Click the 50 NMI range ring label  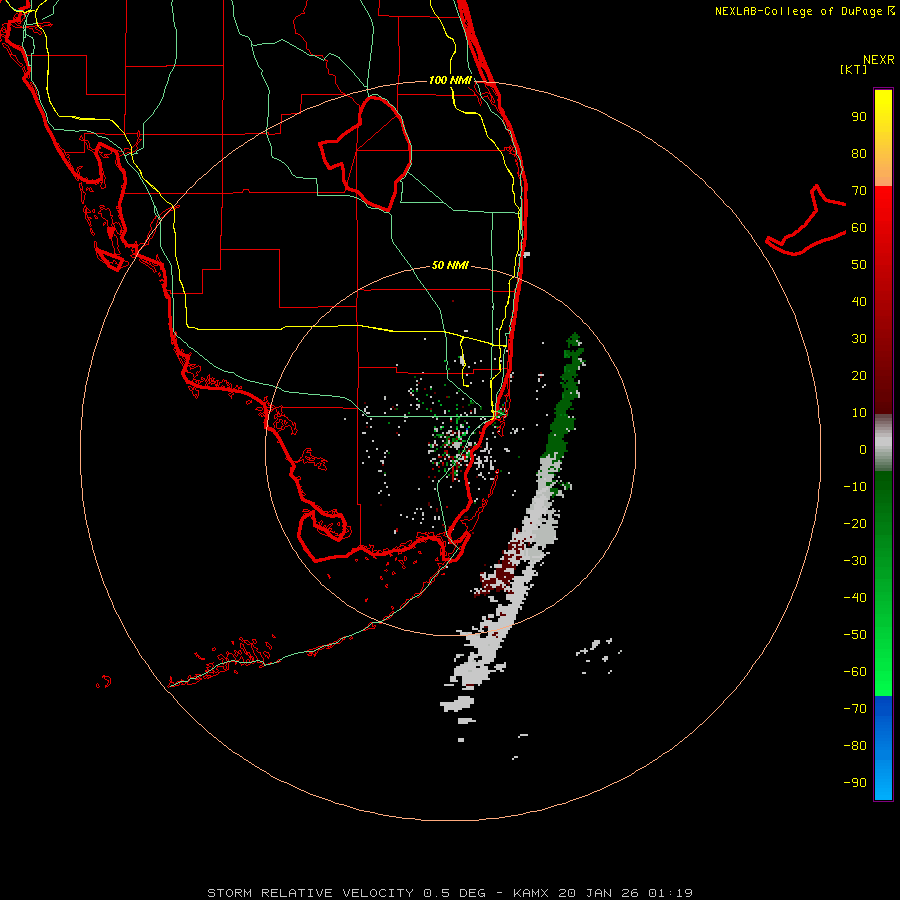[450, 265]
